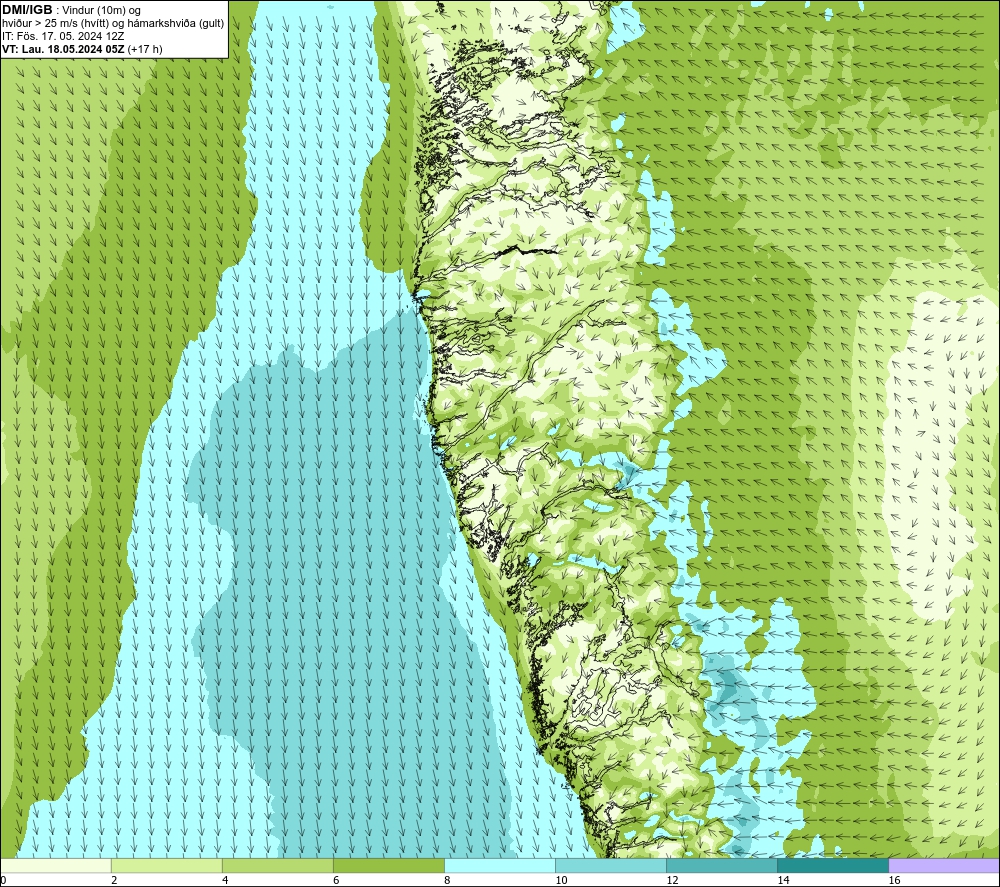Click the legend scale label '14'
Screen dimensions: 1000x887
click(783, 880)
